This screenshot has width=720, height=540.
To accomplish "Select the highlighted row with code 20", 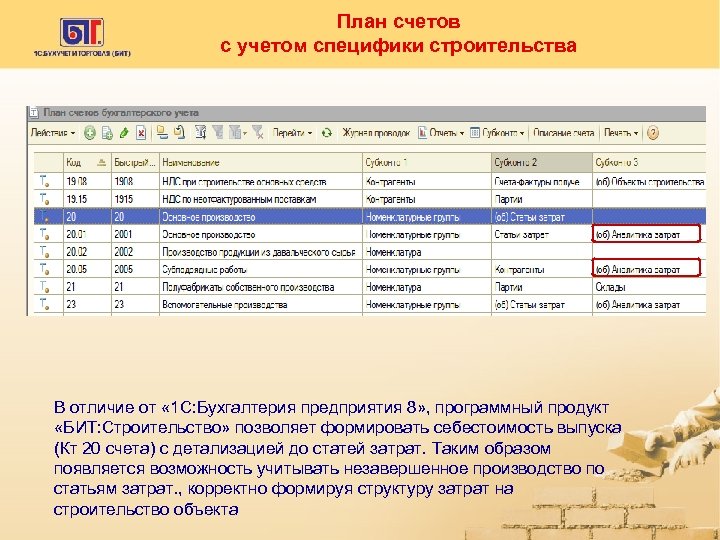I will (x=370, y=217).
